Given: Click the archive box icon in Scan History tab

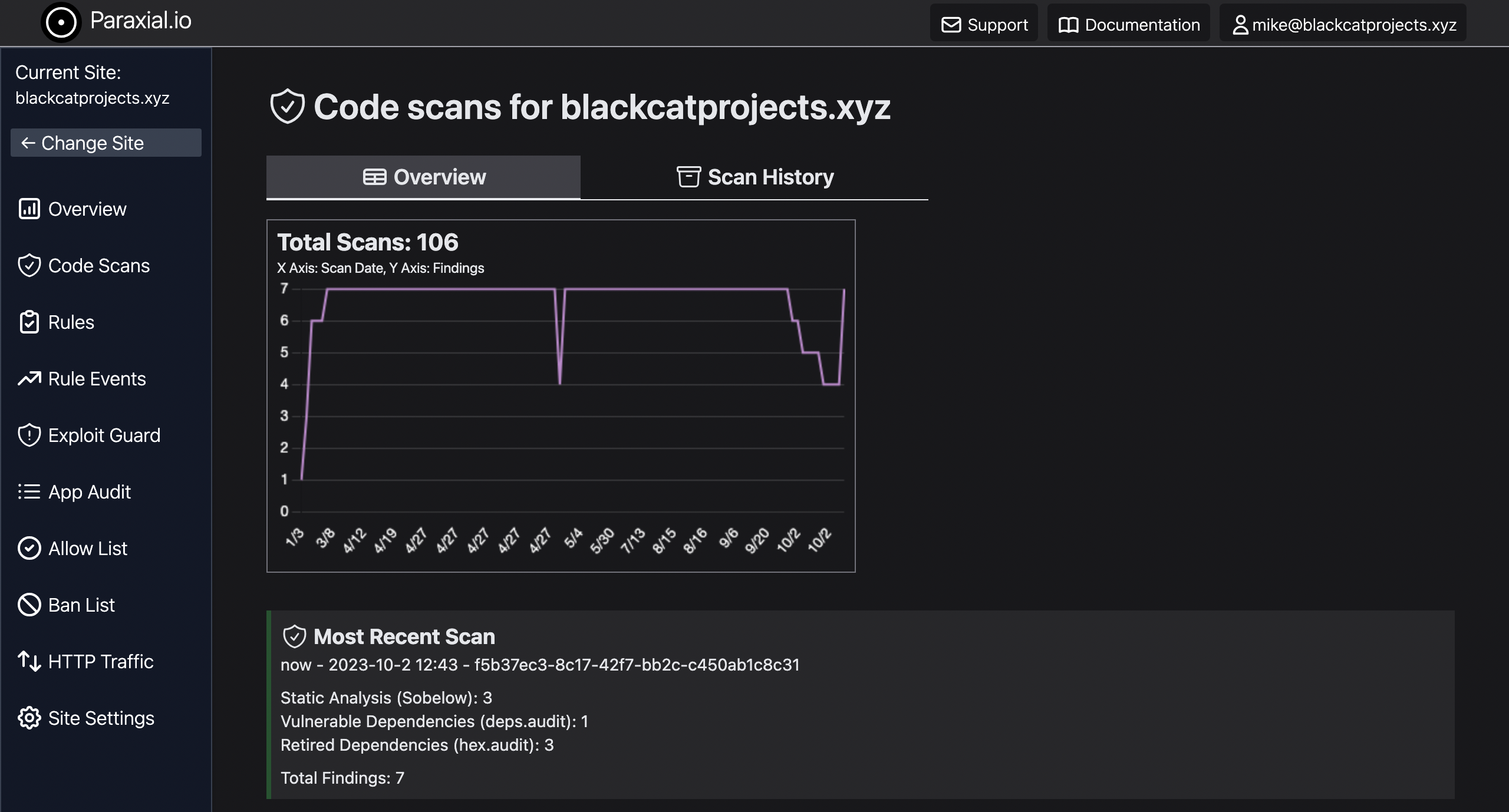Looking at the screenshot, I should (688, 177).
